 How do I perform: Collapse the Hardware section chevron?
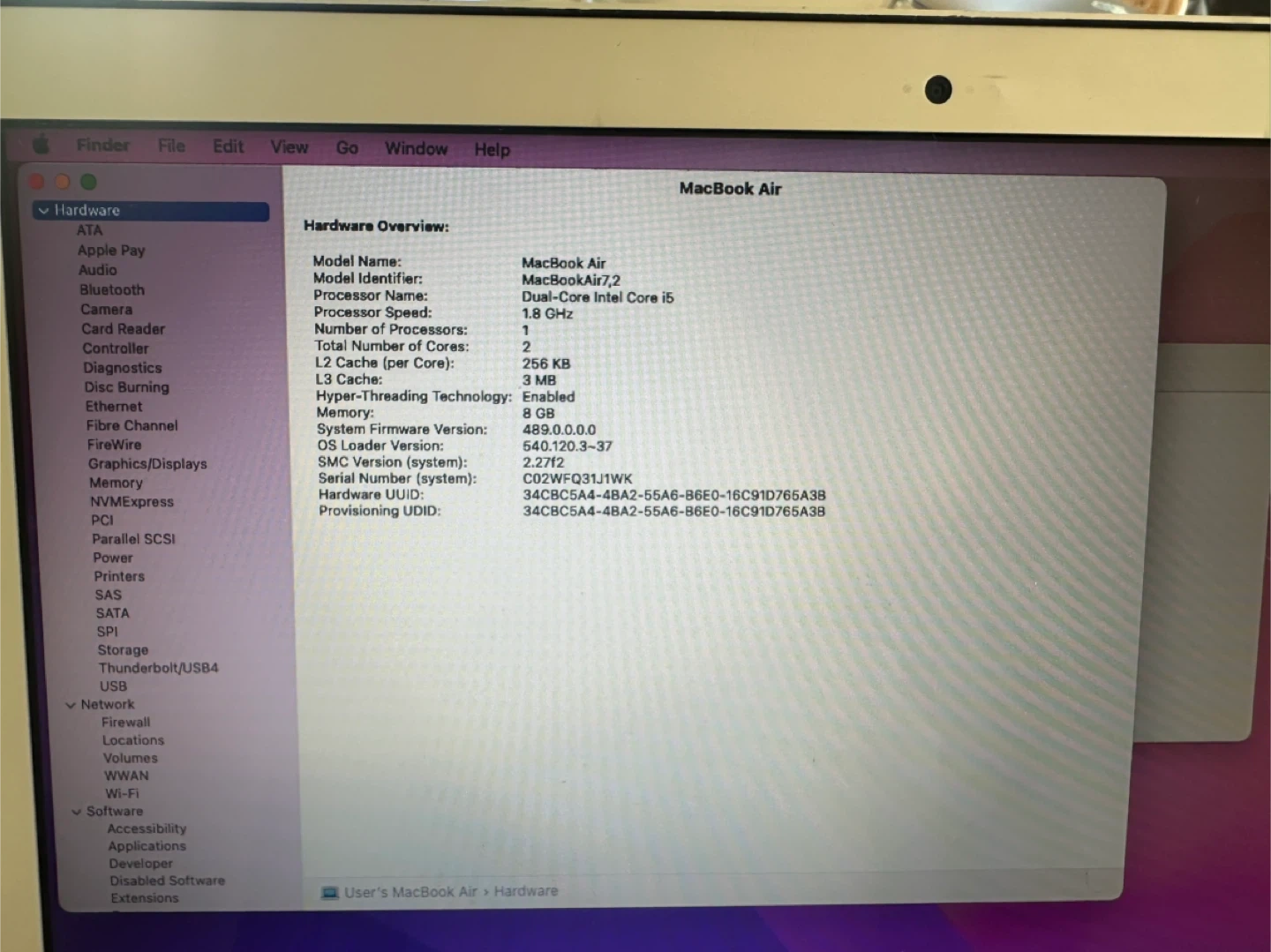[43, 211]
